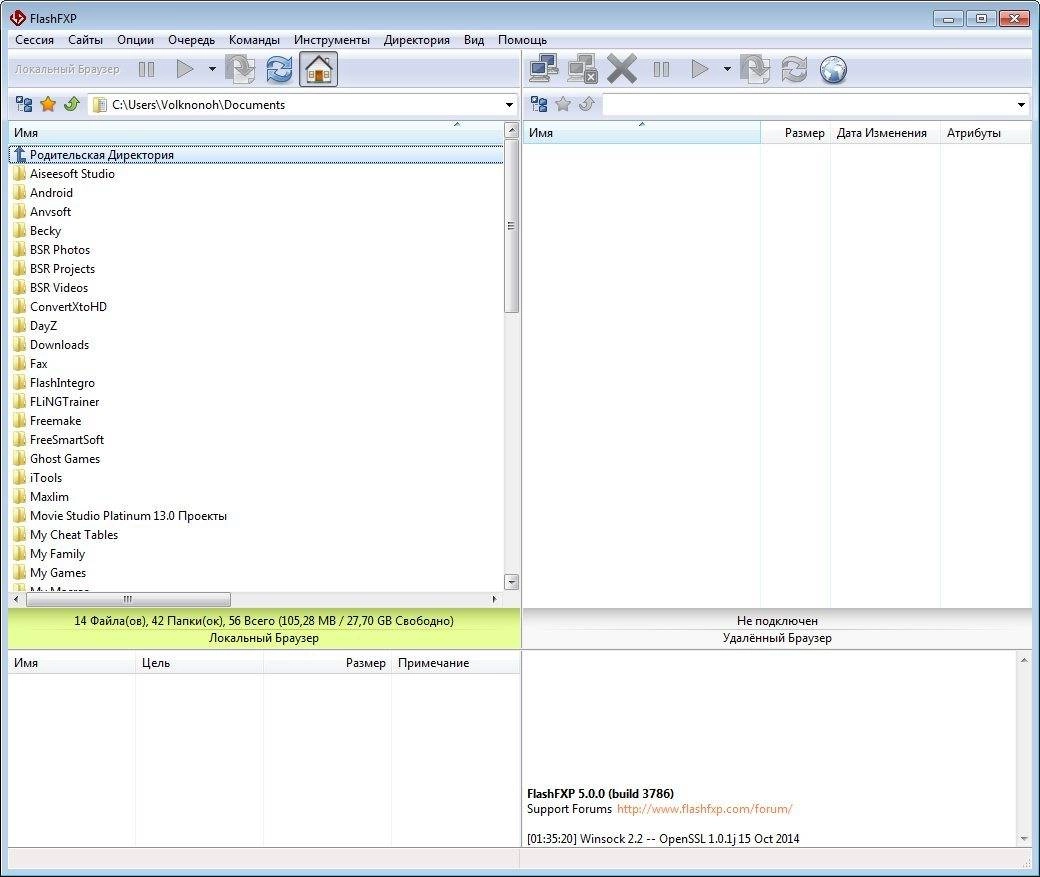Click local list scroll right arrow
Image resolution: width=1040 pixels, height=877 pixels.
click(494, 599)
